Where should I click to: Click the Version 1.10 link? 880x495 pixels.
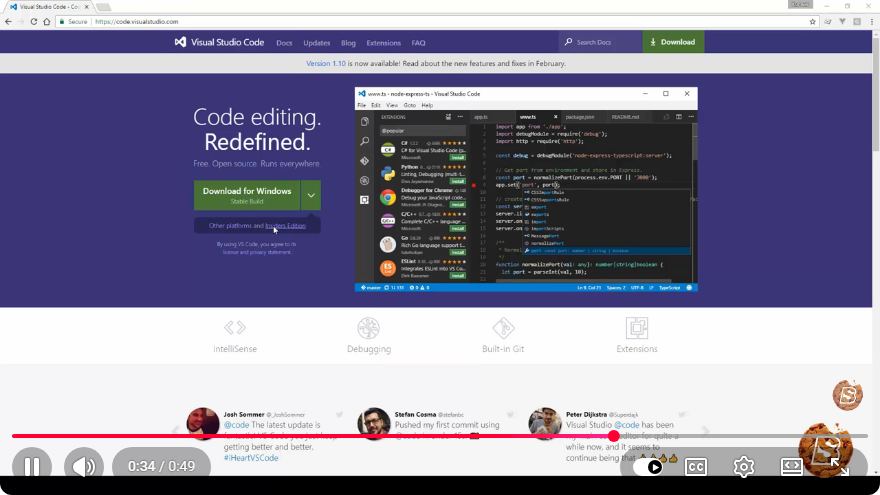pyautogui.click(x=326, y=63)
